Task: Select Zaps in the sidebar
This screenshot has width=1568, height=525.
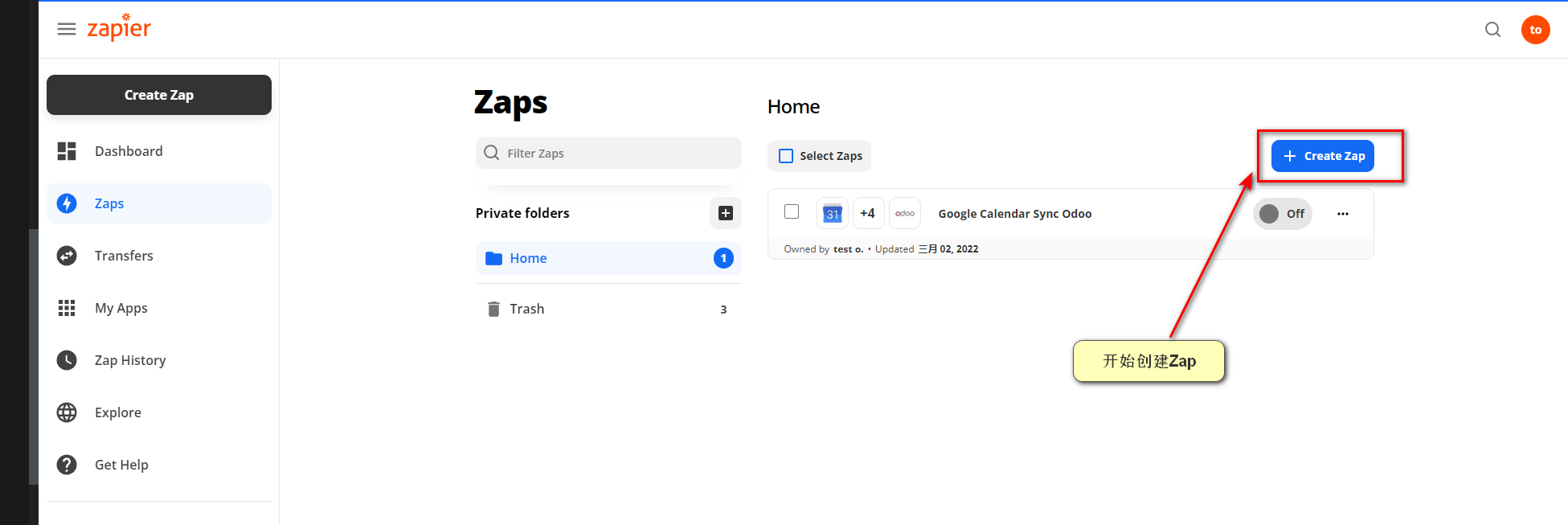Action: 159,203
